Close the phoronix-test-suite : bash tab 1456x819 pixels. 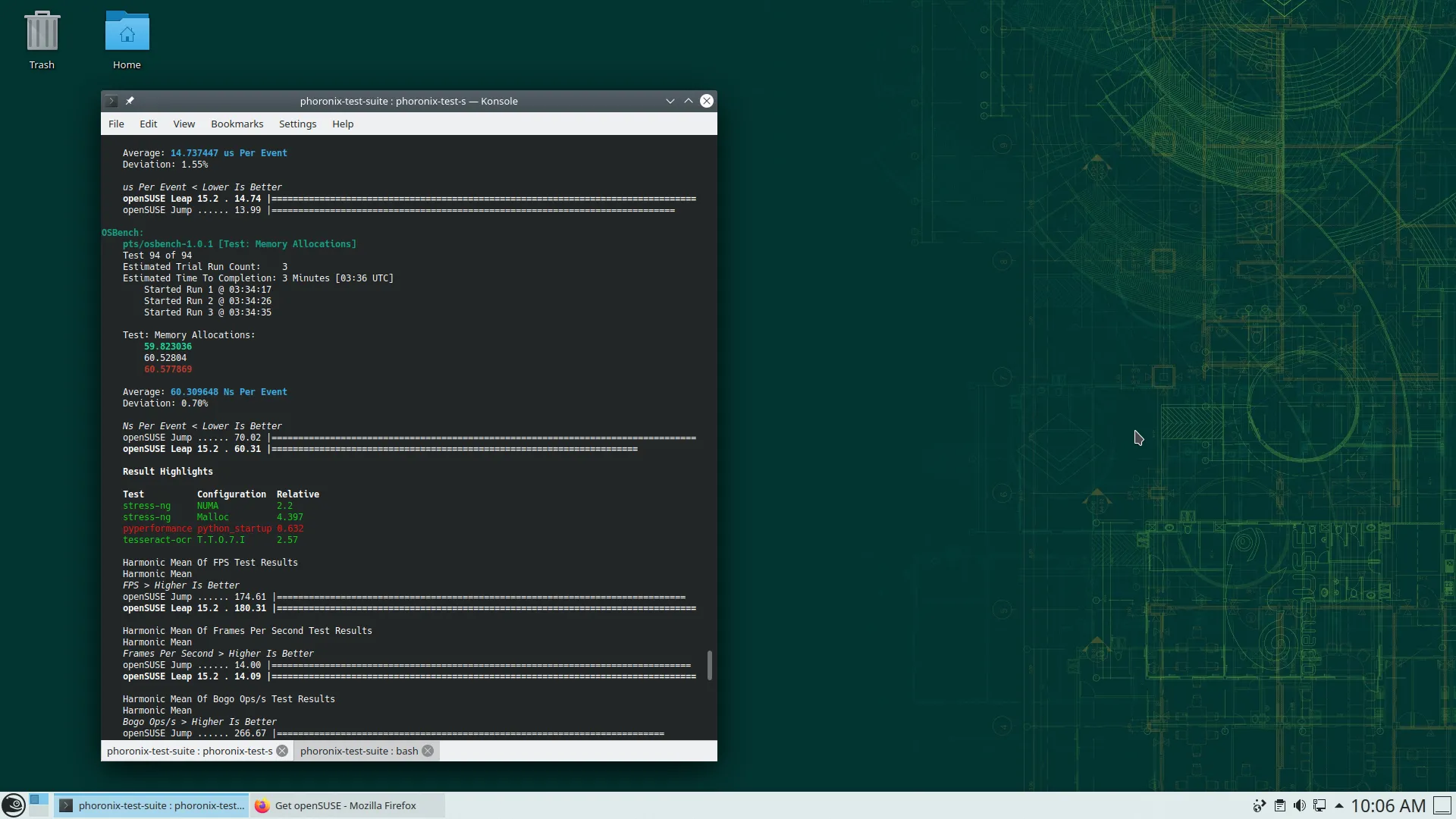pos(428,751)
